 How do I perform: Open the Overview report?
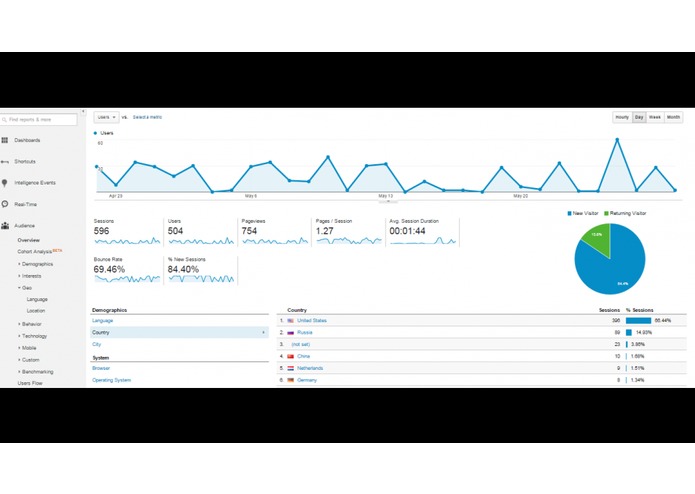click(29, 240)
